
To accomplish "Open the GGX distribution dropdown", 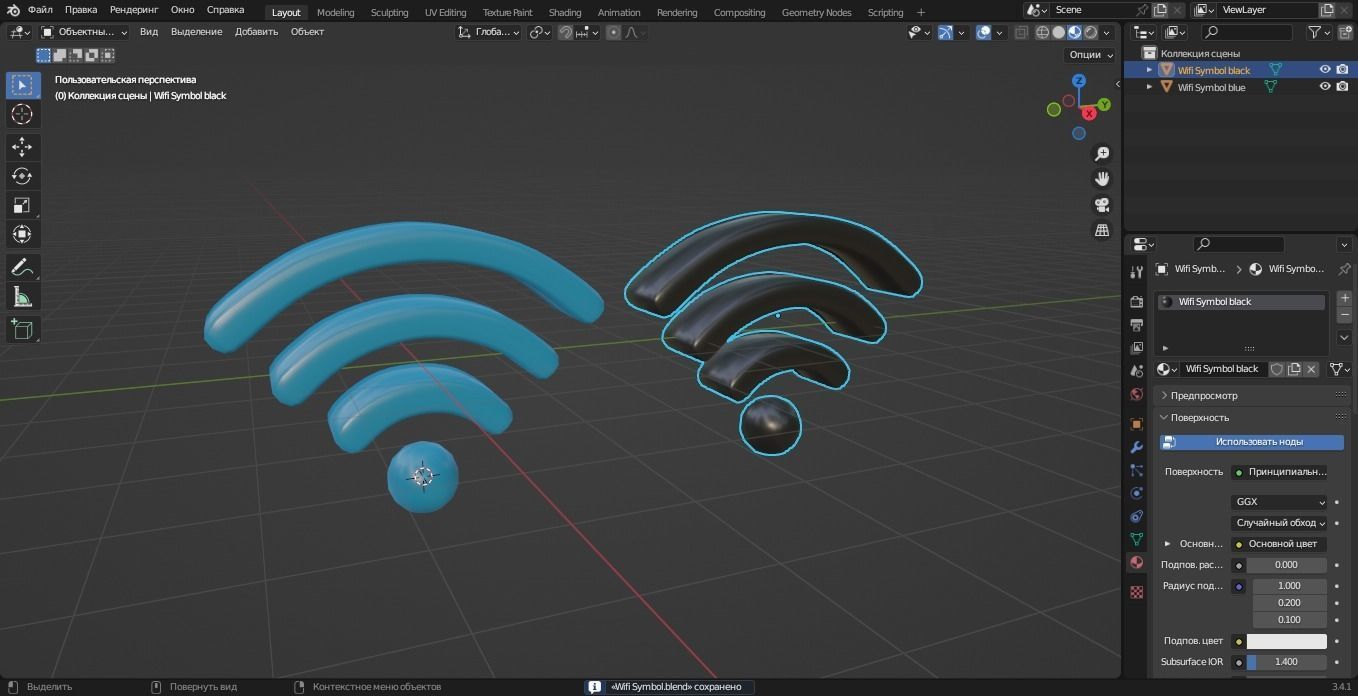I will pos(1279,502).
